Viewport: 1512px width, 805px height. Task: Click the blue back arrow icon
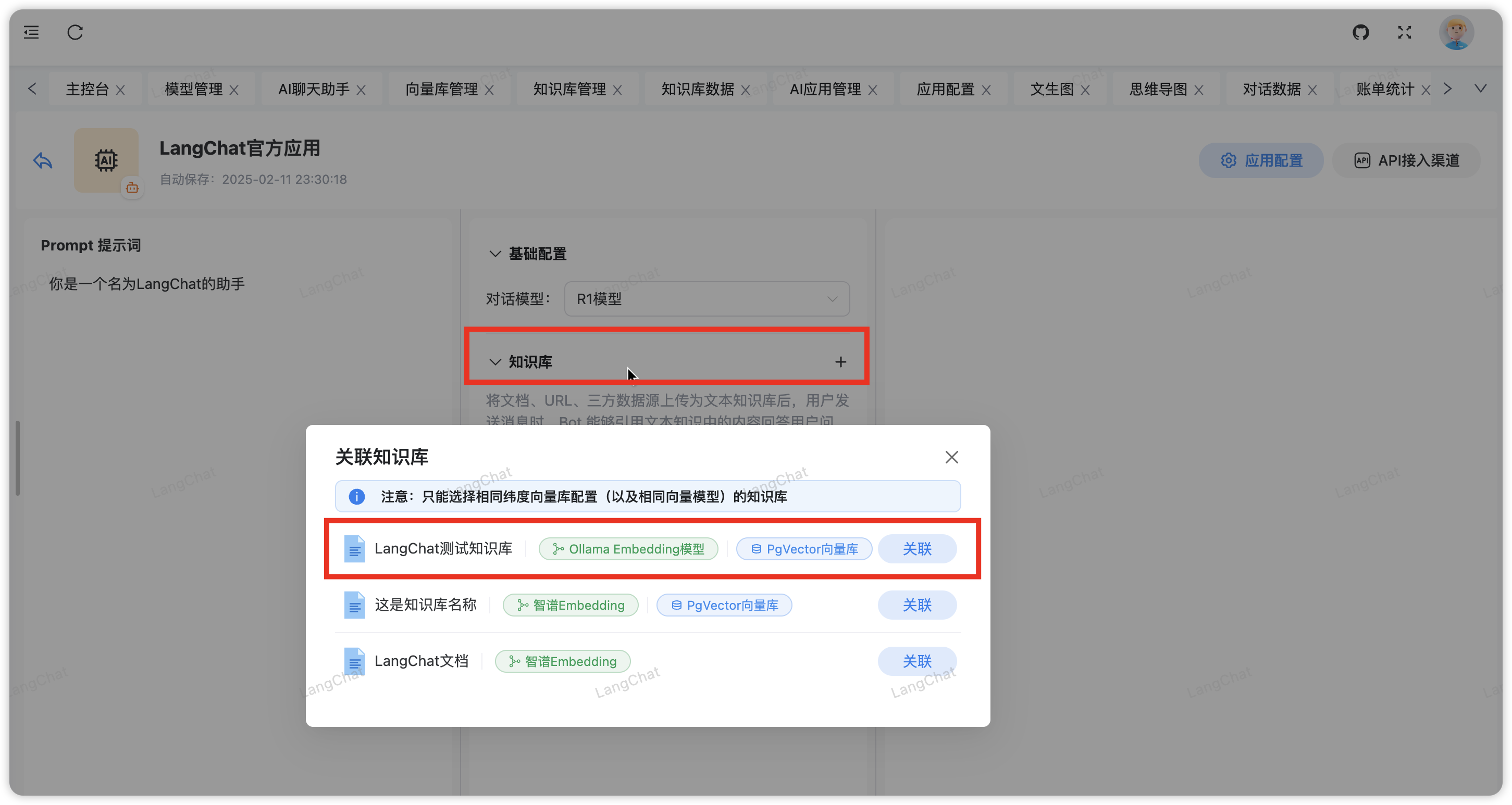coord(43,160)
